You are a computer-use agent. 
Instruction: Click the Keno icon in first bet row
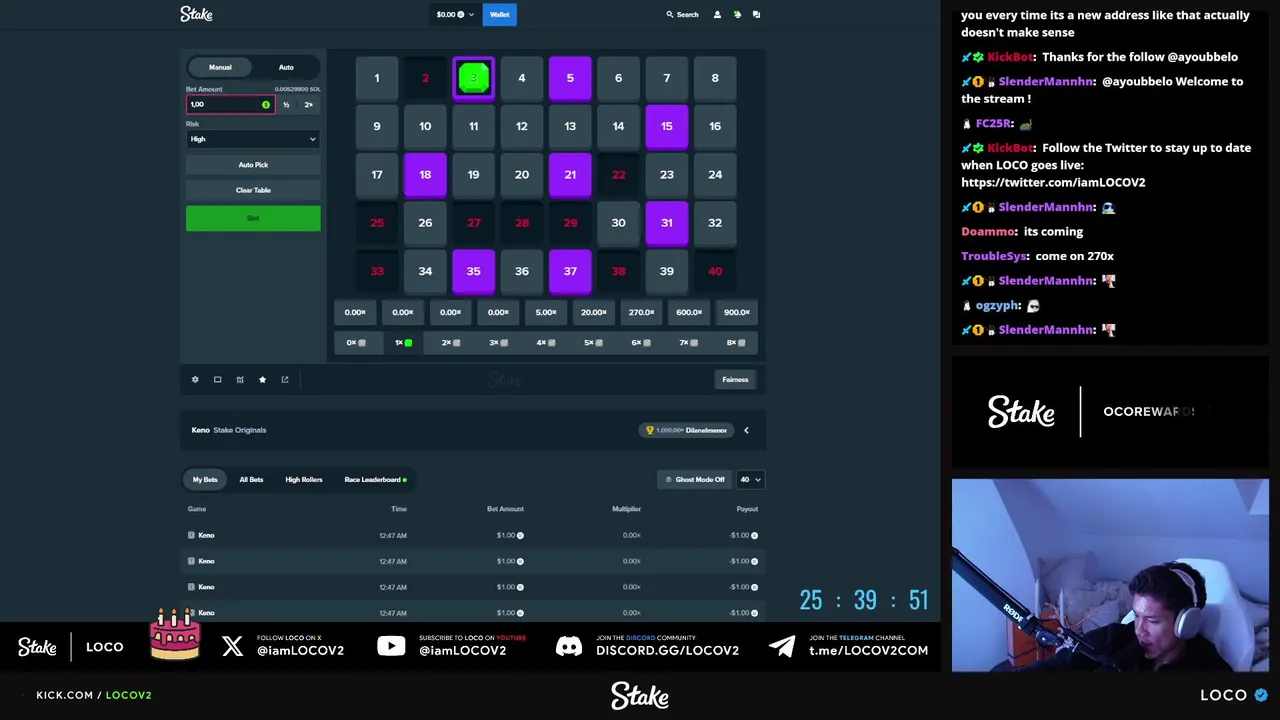[191, 535]
